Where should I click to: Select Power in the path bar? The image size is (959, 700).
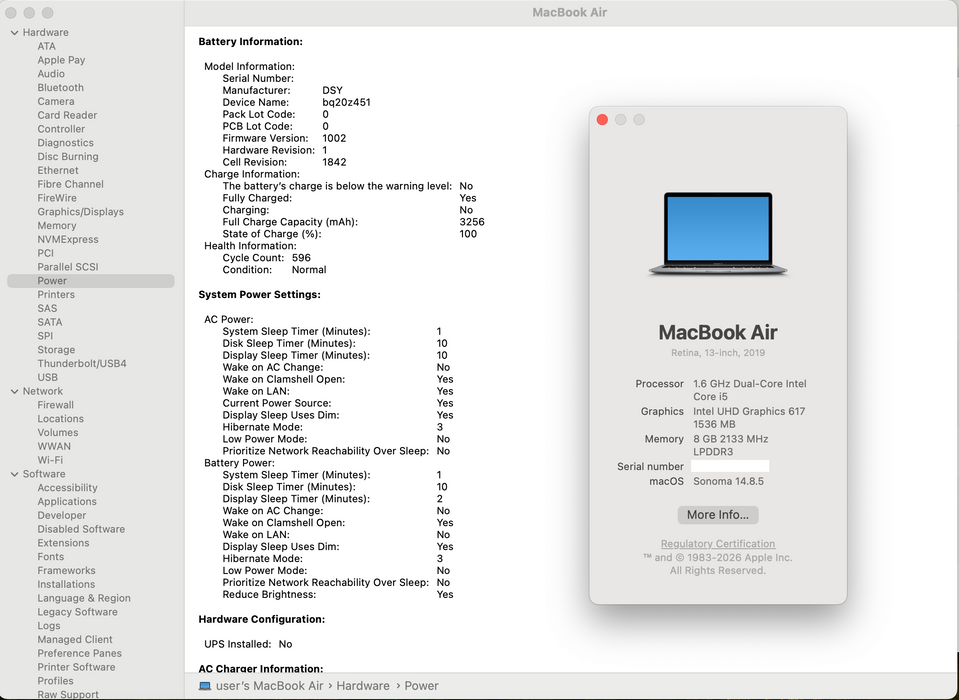tap(421, 686)
